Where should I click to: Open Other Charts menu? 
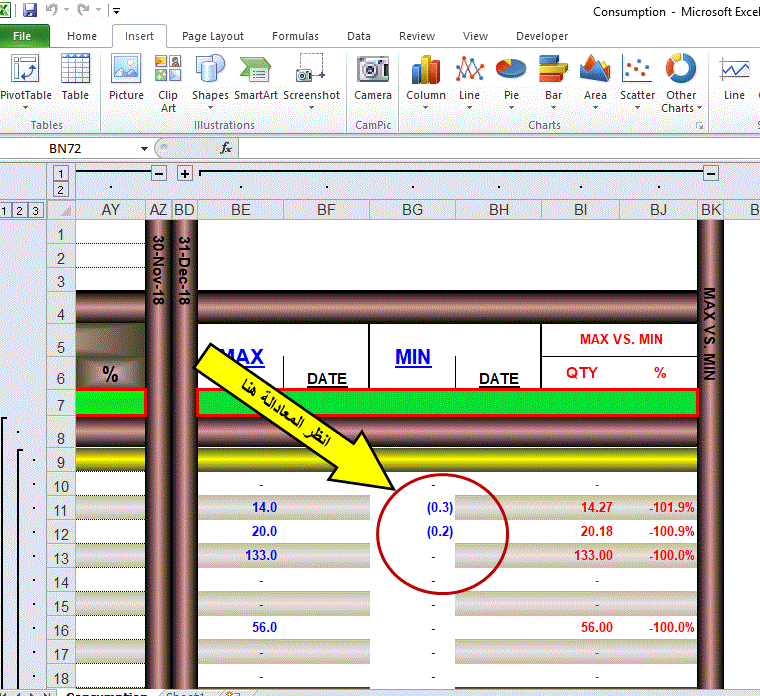[x=681, y=83]
